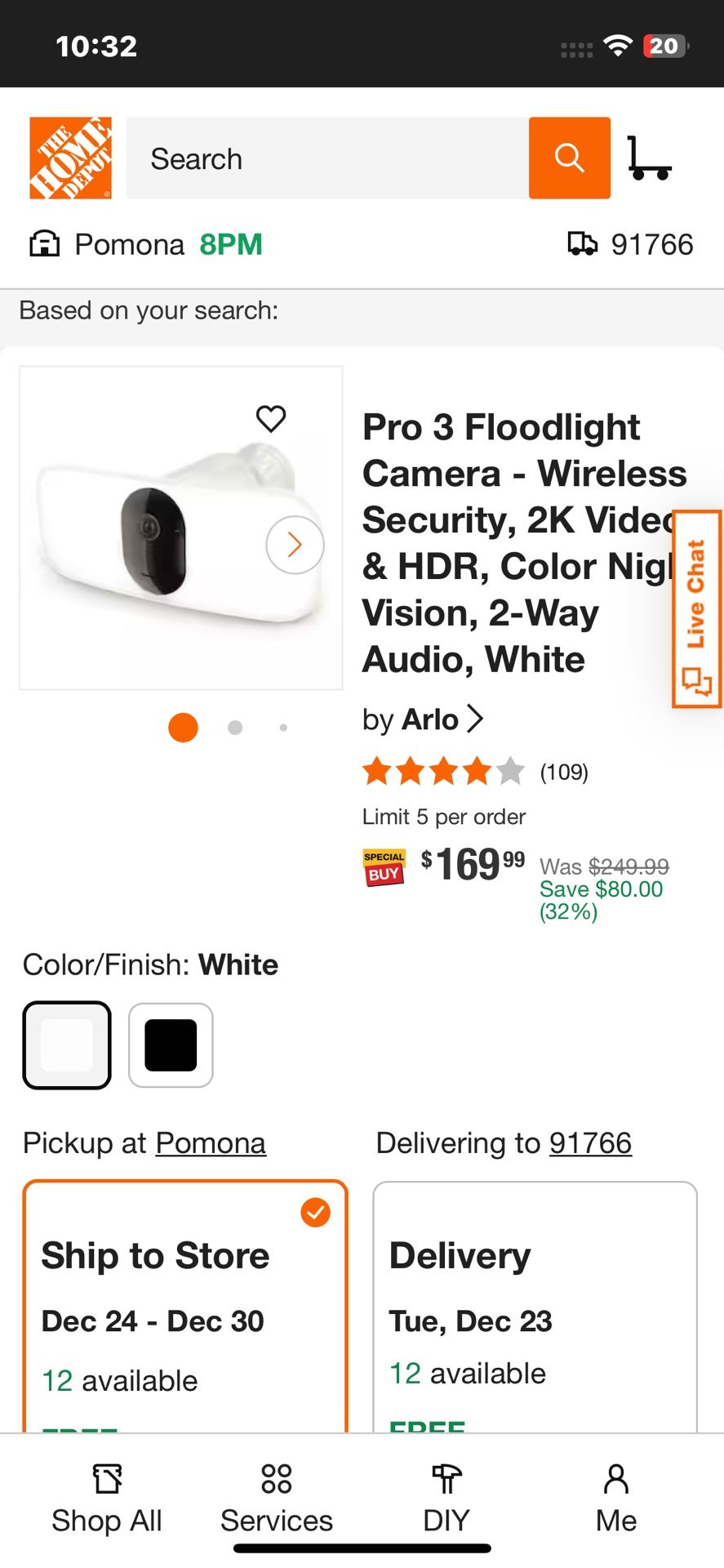Select the Ship to Store option

[185, 1305]
